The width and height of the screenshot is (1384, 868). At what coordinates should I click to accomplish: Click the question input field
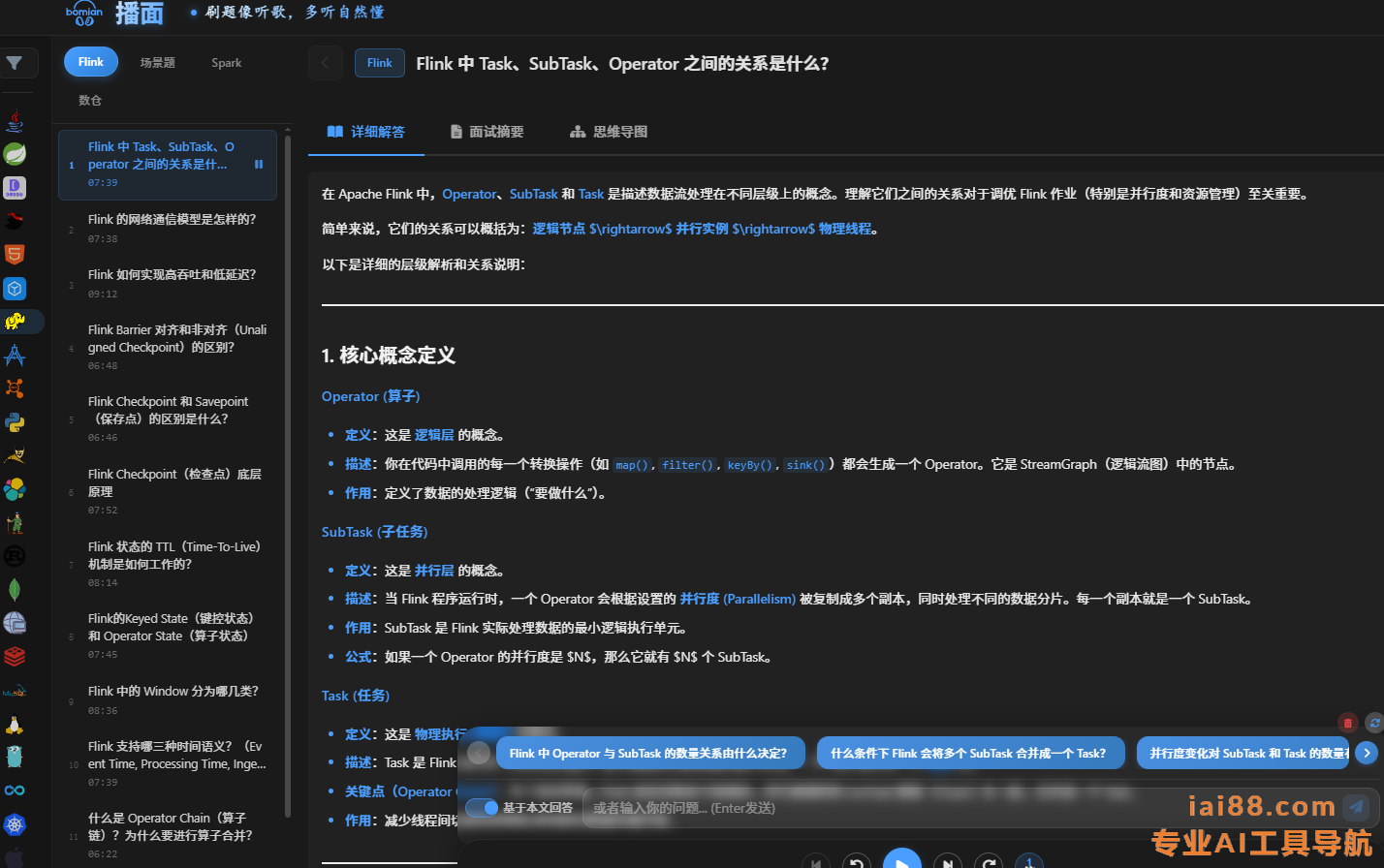click(872, 808)
